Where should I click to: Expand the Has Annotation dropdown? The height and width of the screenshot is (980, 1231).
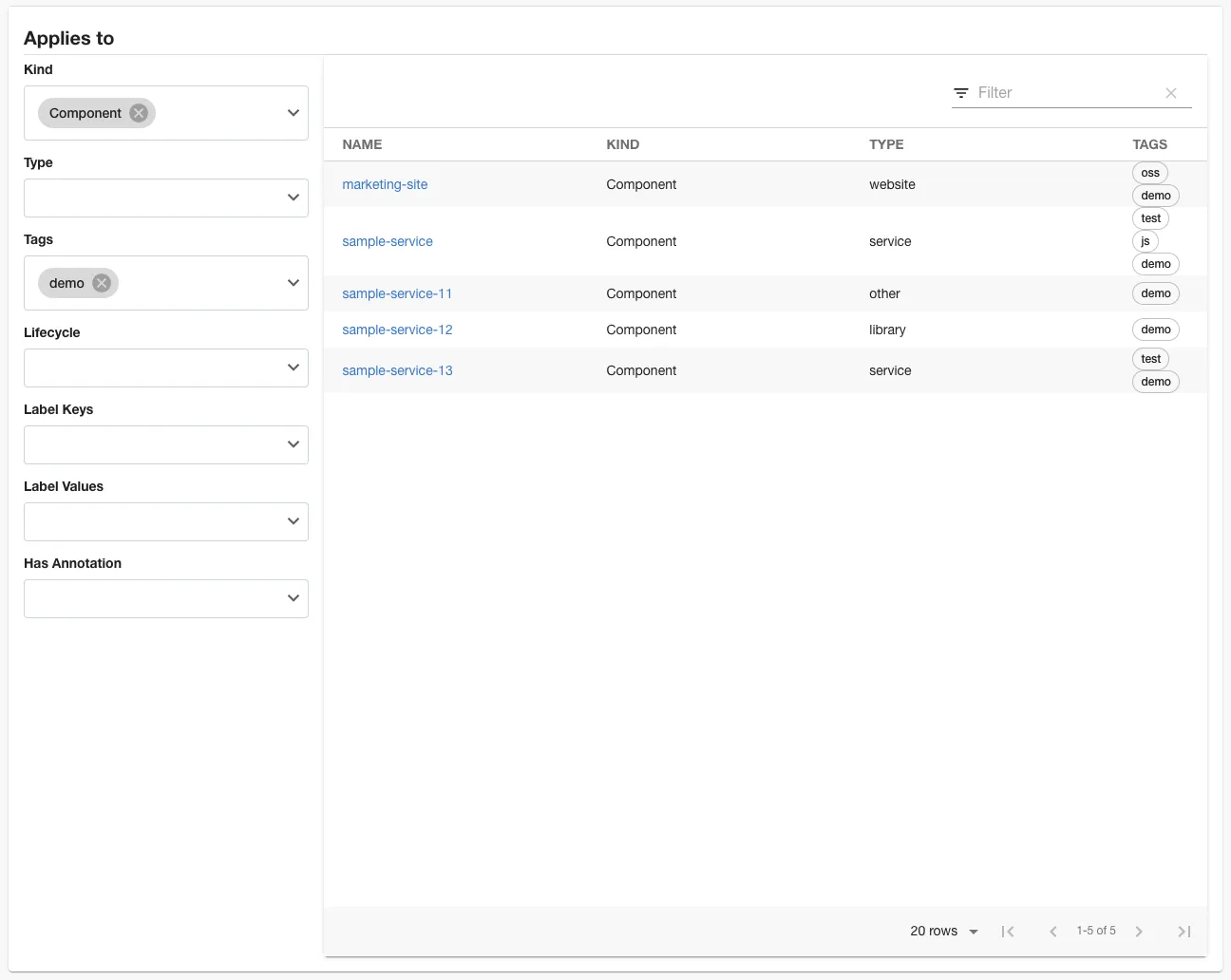293,598
